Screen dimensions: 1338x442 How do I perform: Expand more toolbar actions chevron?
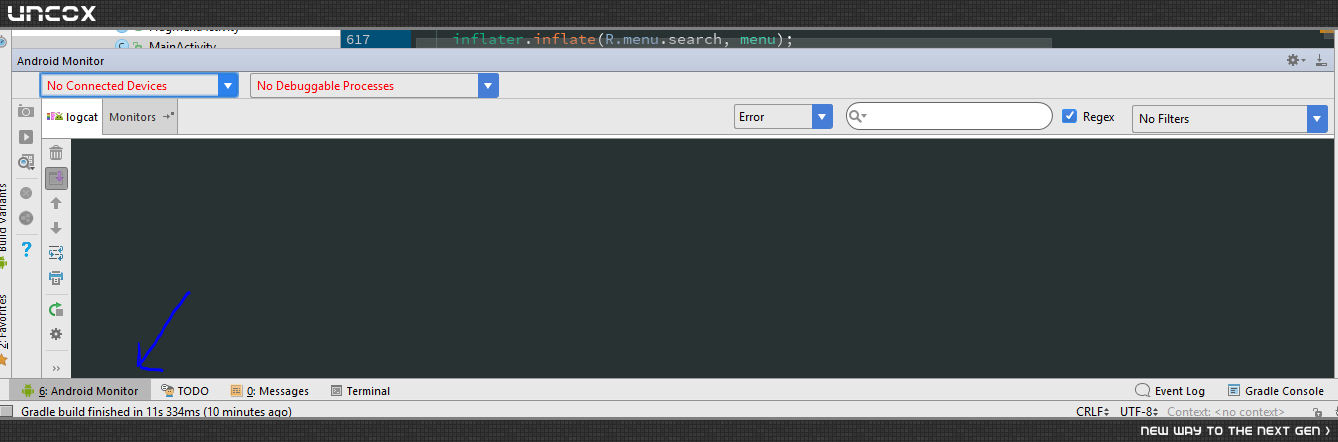pyautogui.click(x=56, y=369)
